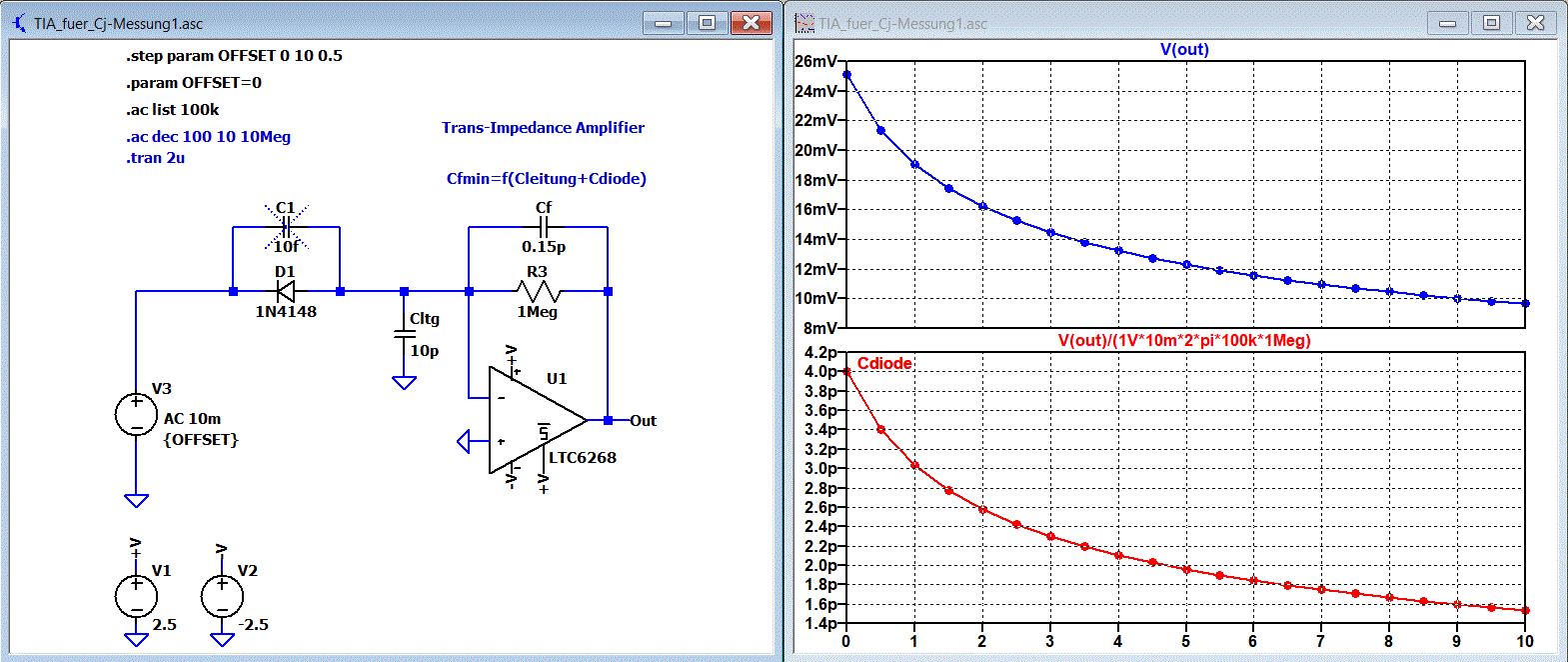Screen dimensions: 1568x662
Task: Minimize the schematic window
Action: (663, 22)
